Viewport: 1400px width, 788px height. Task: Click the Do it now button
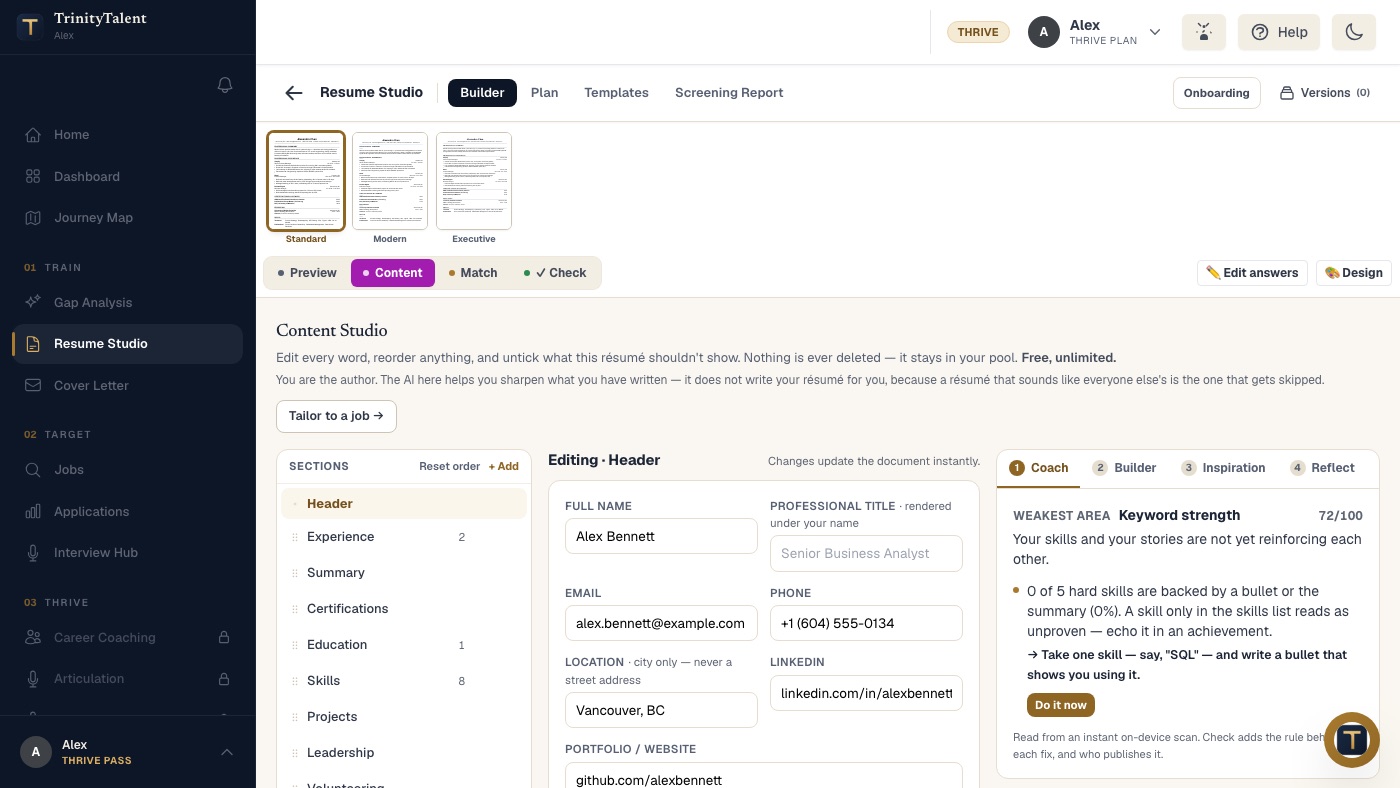pos(1061,705)
